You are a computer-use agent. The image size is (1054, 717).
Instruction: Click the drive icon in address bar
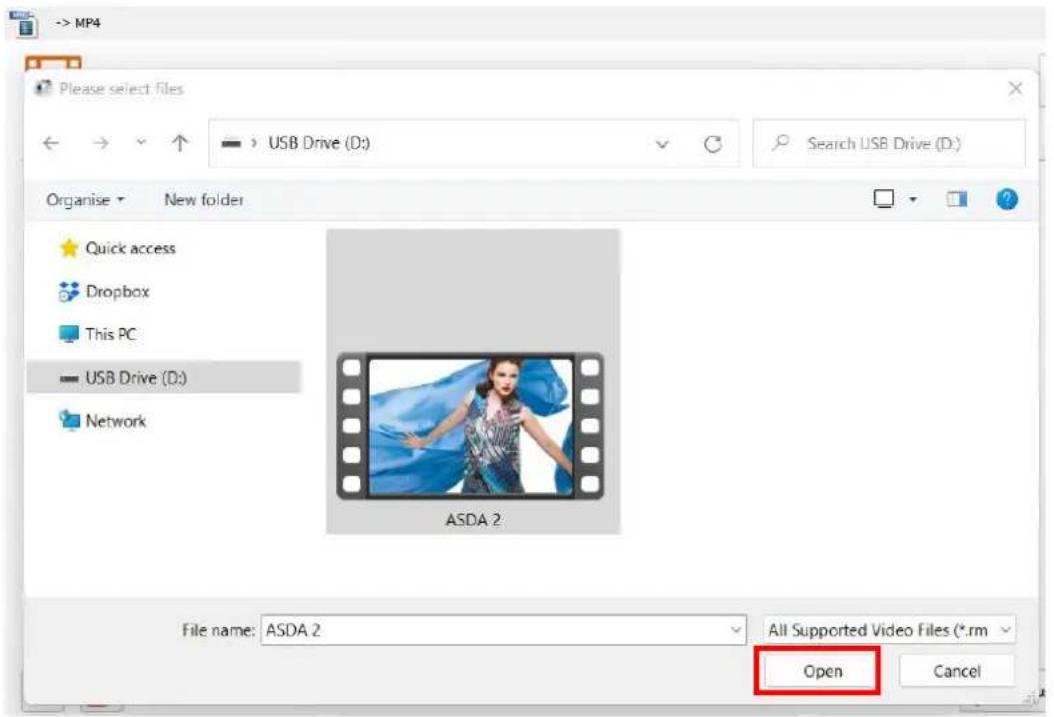coord(231,143)
